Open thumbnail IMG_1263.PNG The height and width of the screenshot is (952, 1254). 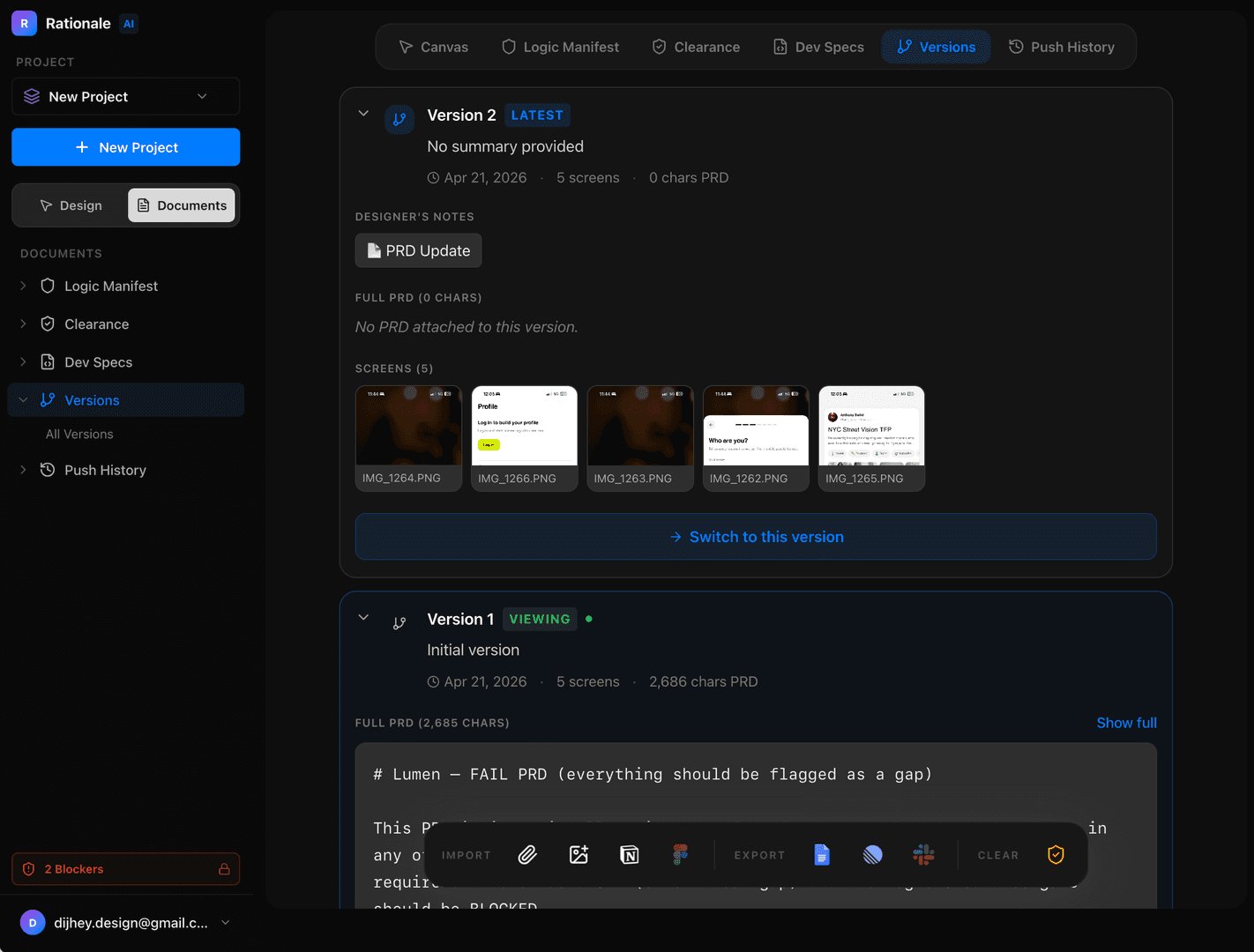(640, 438)
